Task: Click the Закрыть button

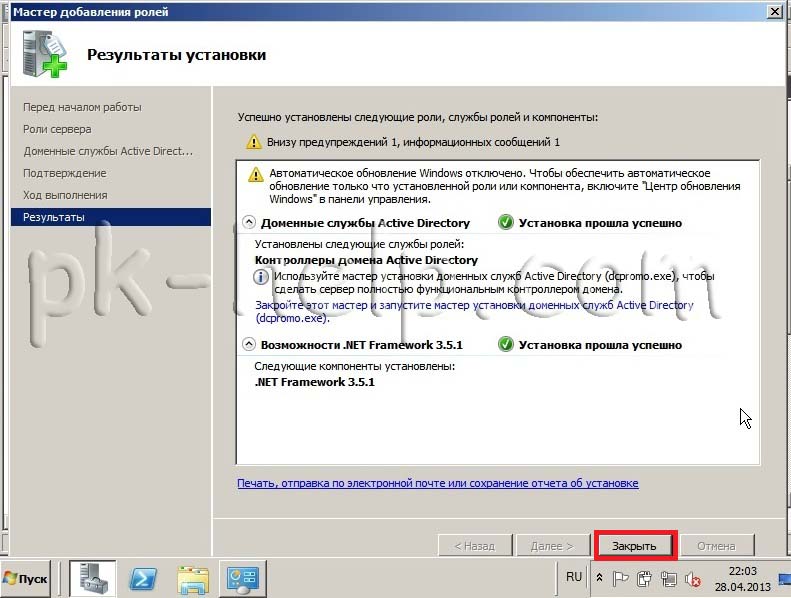Action: click(634, 546)
